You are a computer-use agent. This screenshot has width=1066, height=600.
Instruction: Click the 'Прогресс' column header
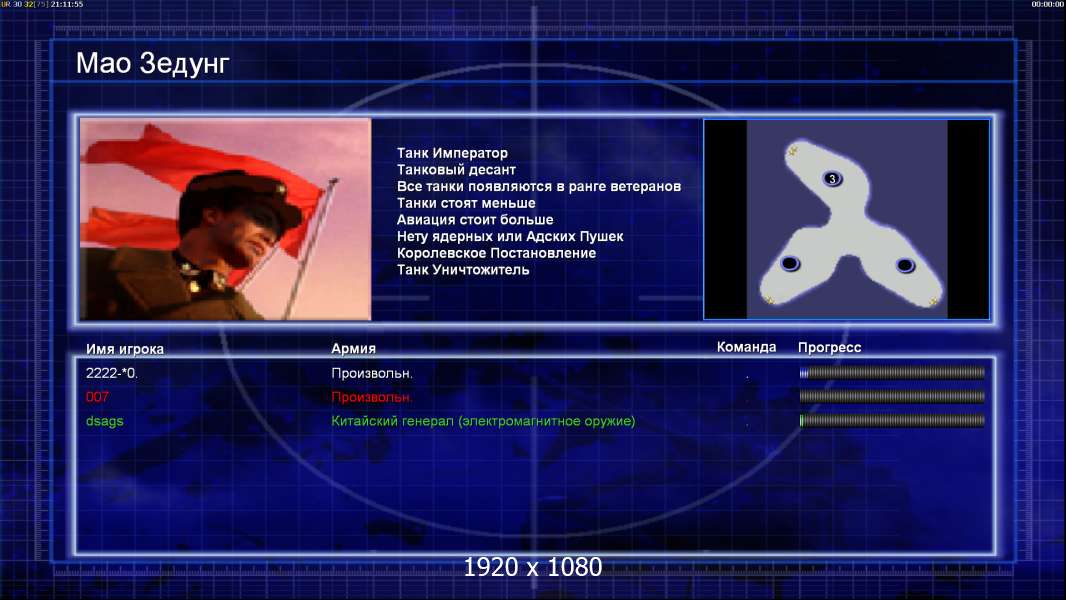point(829,347)
